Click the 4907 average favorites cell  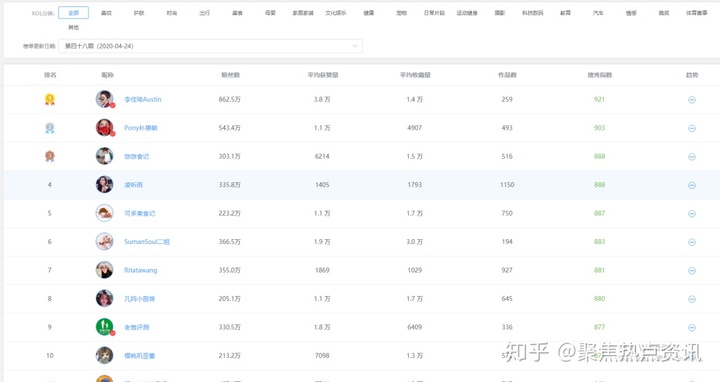point(414,128)
